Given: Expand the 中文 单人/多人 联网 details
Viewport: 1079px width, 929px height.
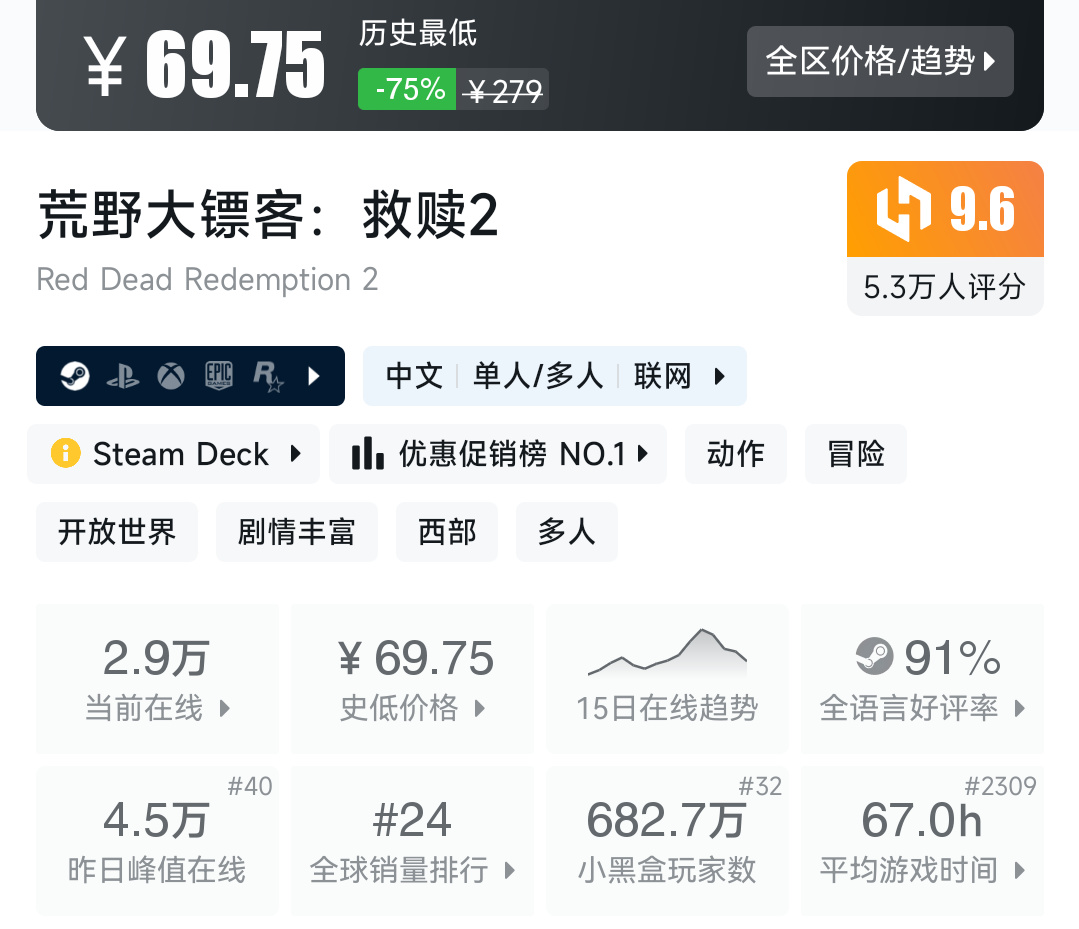Looking at the screenshot, I should pos(554,376).
